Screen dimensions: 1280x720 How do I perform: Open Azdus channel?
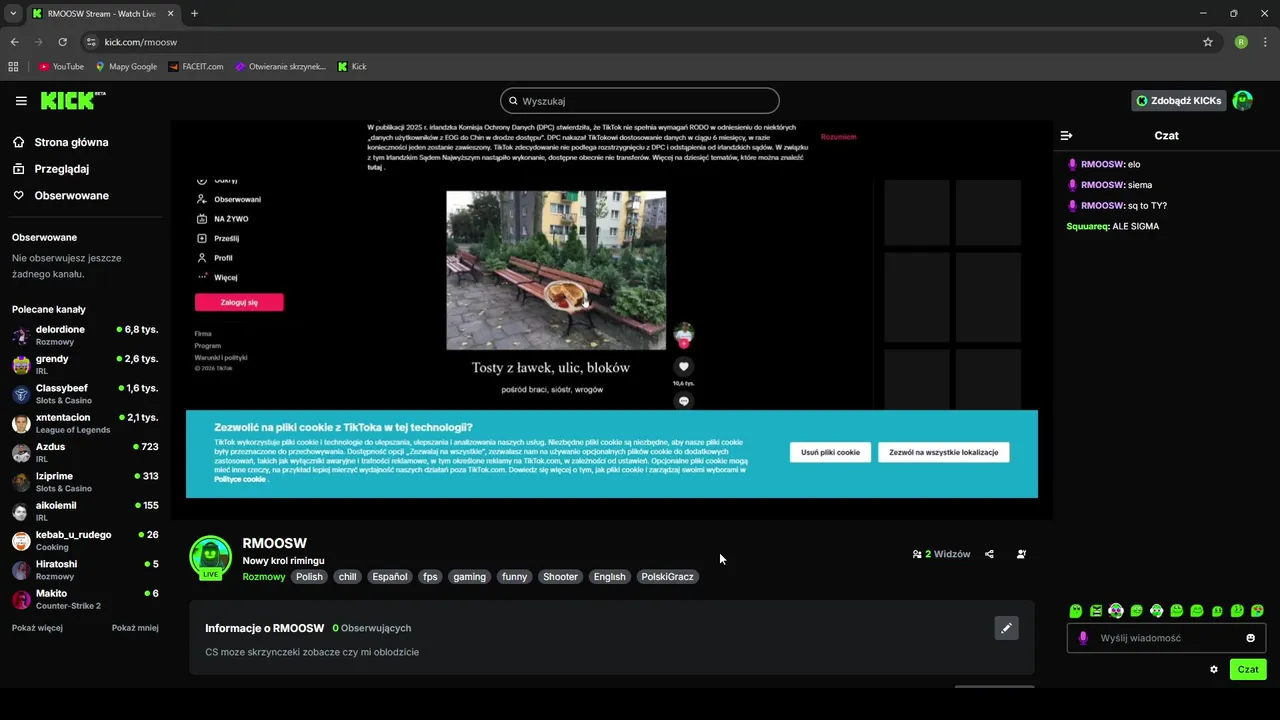coord(85,452)
